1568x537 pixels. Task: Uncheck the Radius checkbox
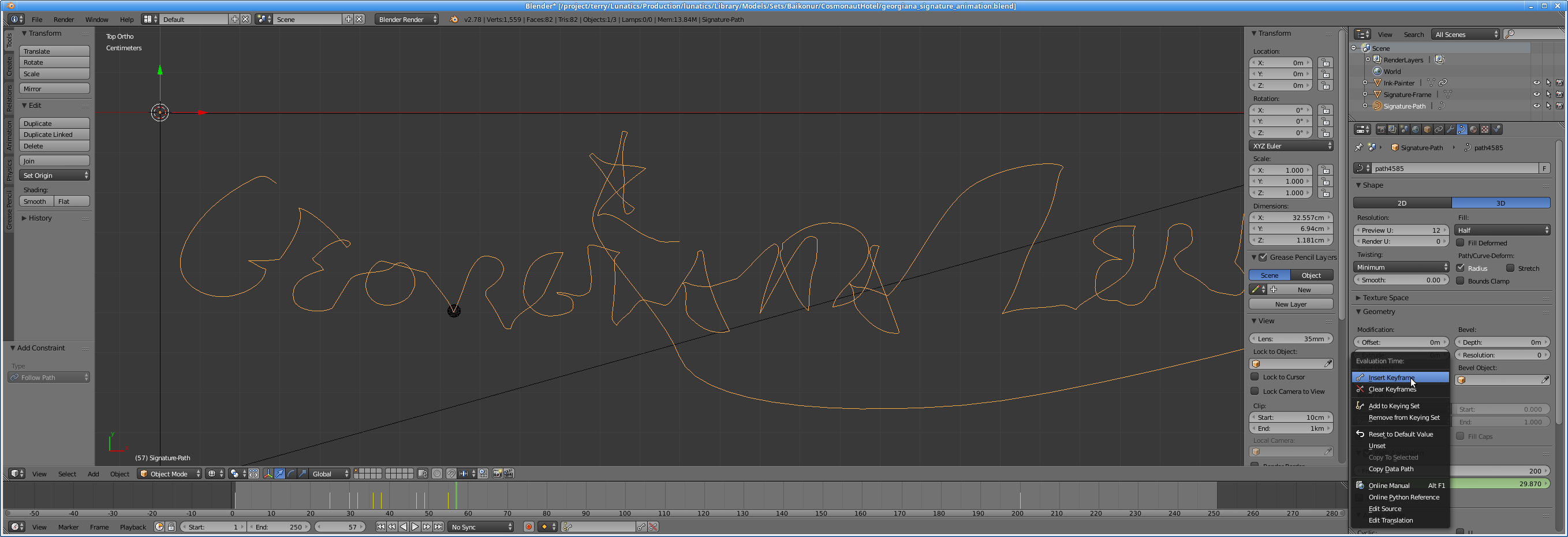point(1460,268)
